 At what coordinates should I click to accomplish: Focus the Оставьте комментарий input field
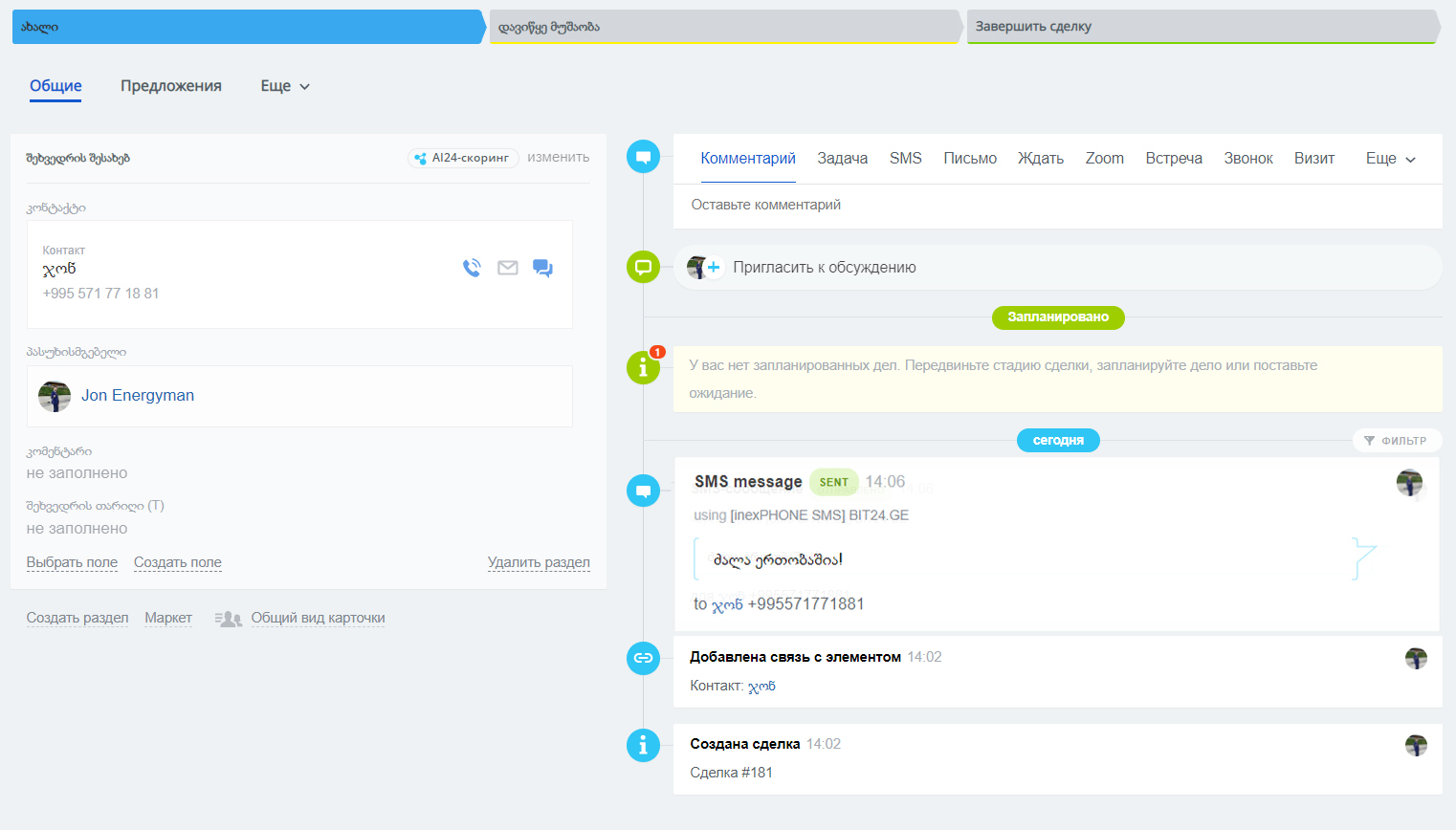point(1057,206)
